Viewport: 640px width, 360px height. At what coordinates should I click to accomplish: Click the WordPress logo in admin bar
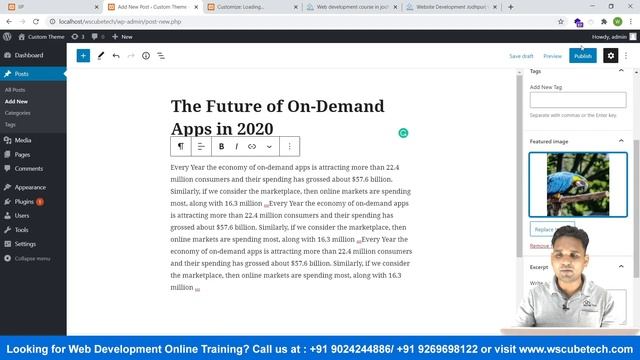[x=7, y=37]
